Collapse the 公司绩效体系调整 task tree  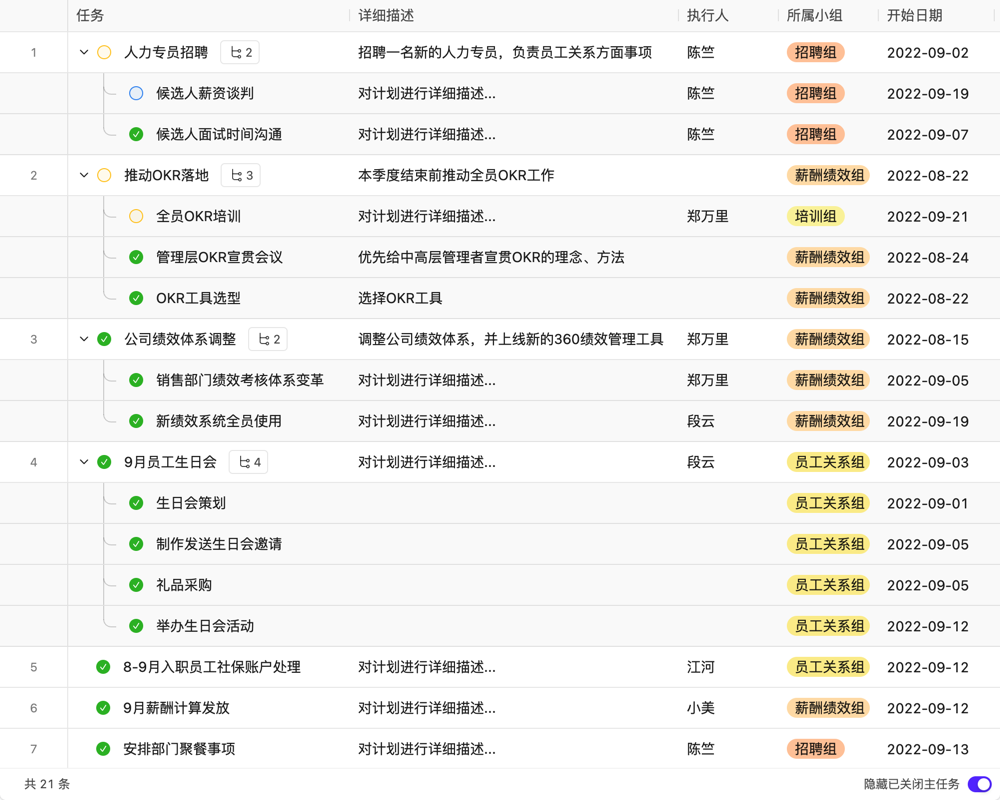(84, 339)
